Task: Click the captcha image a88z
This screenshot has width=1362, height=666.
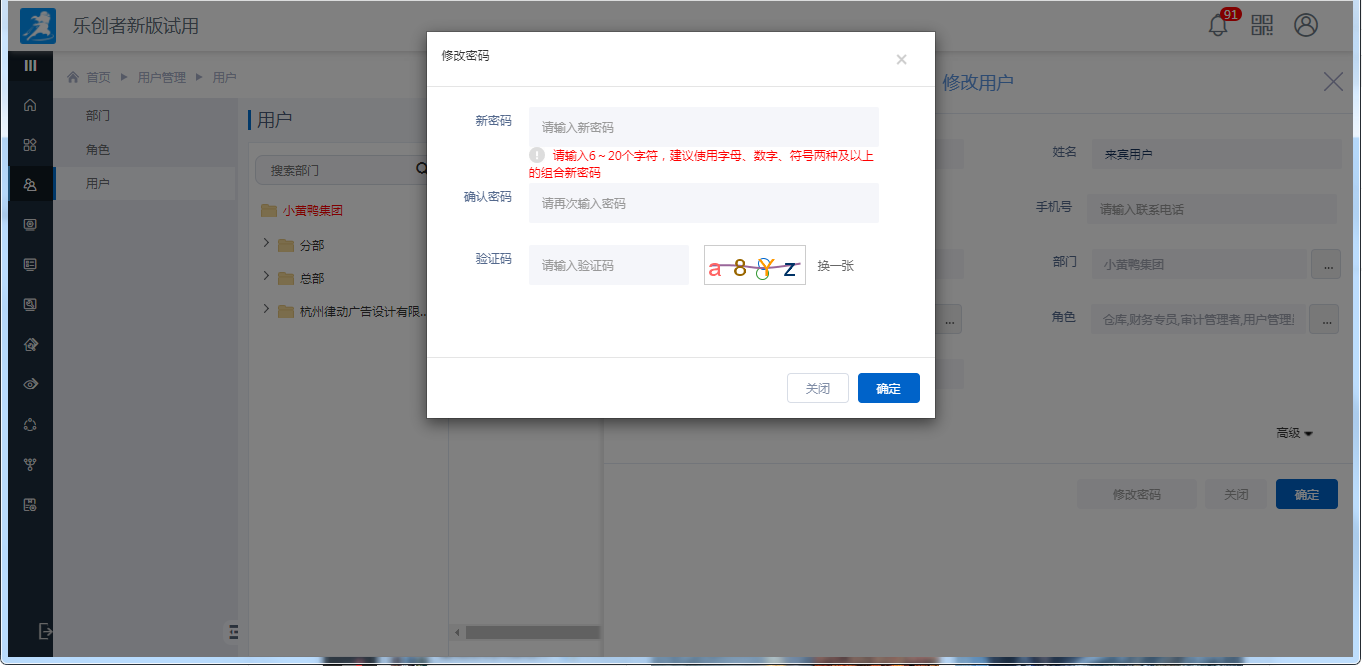Action: pos(754,265)
